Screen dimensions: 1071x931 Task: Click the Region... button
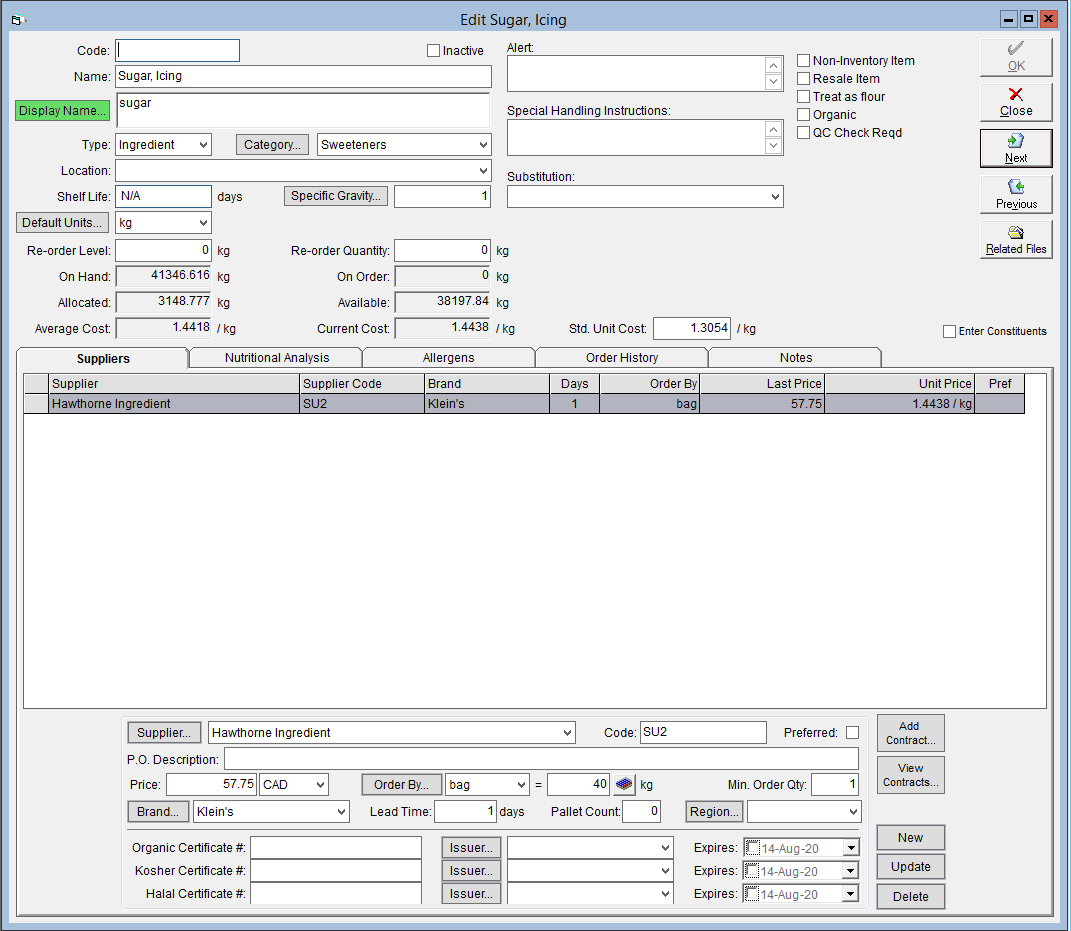coord(714,811)
